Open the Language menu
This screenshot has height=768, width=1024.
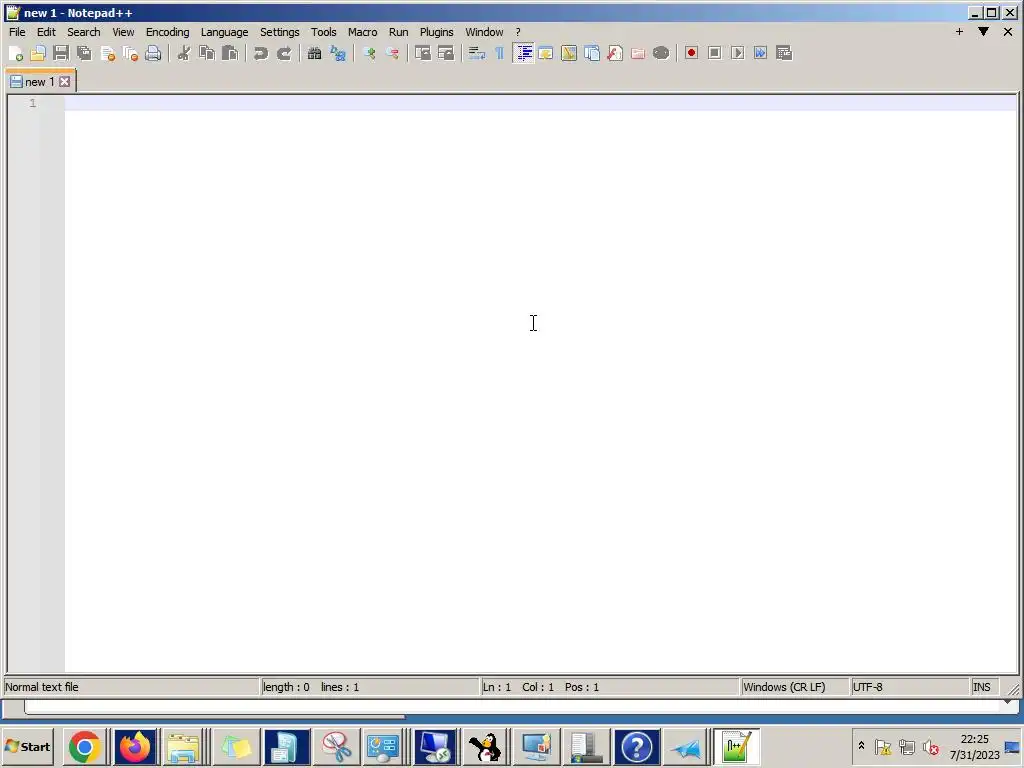click(225, 32)
